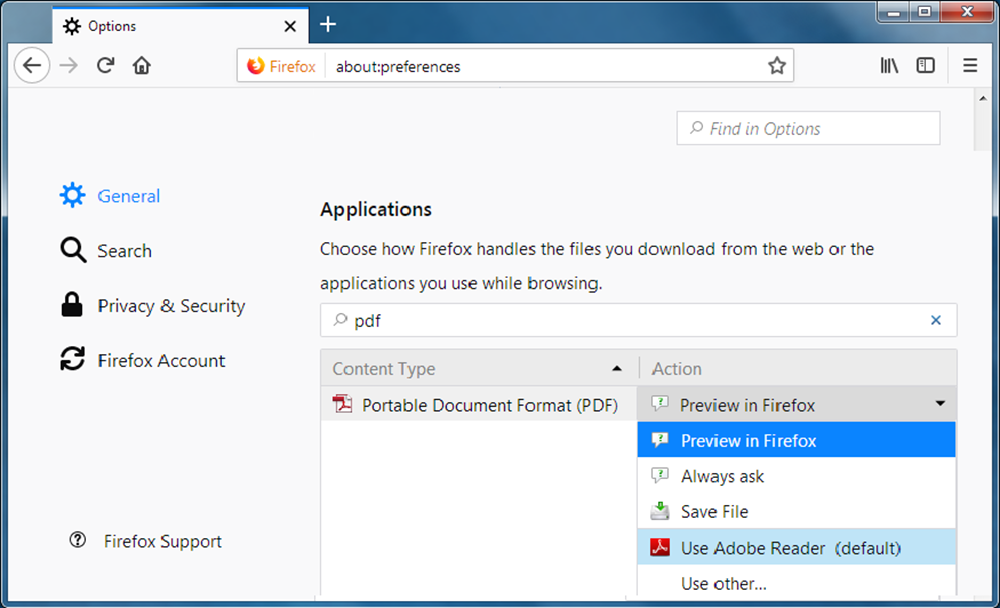Go to the Home page icon

click(142, 66)
